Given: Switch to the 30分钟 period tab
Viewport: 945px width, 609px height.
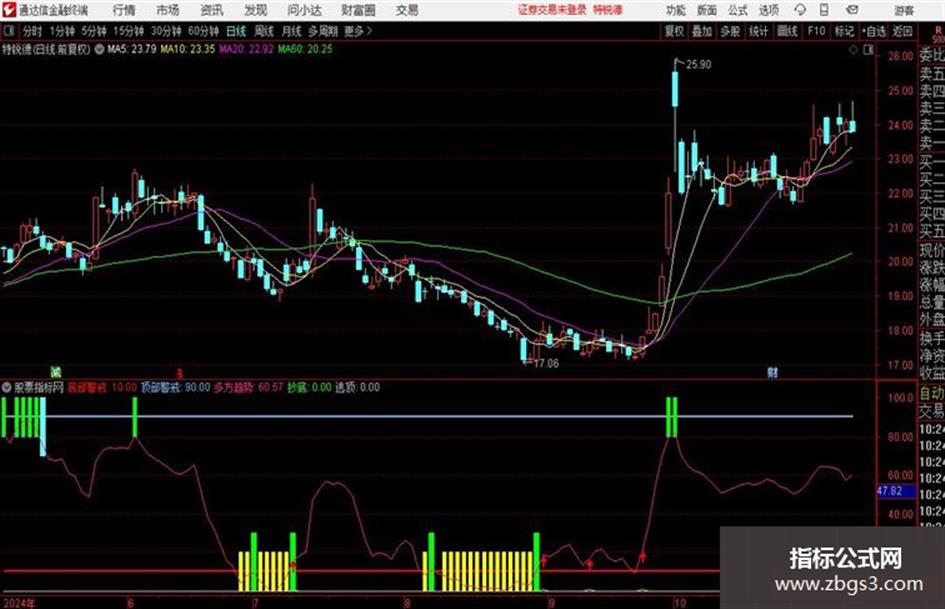Looking at the screenshot, I should point(166,31).
